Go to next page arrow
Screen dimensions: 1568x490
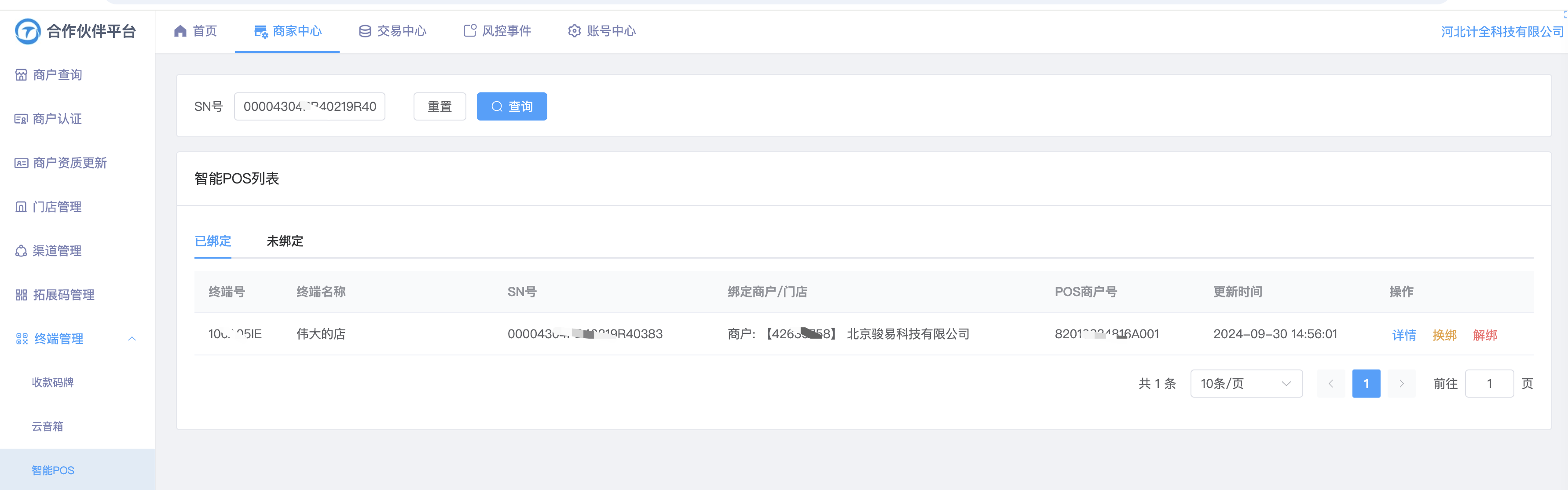pos(1401,384)
